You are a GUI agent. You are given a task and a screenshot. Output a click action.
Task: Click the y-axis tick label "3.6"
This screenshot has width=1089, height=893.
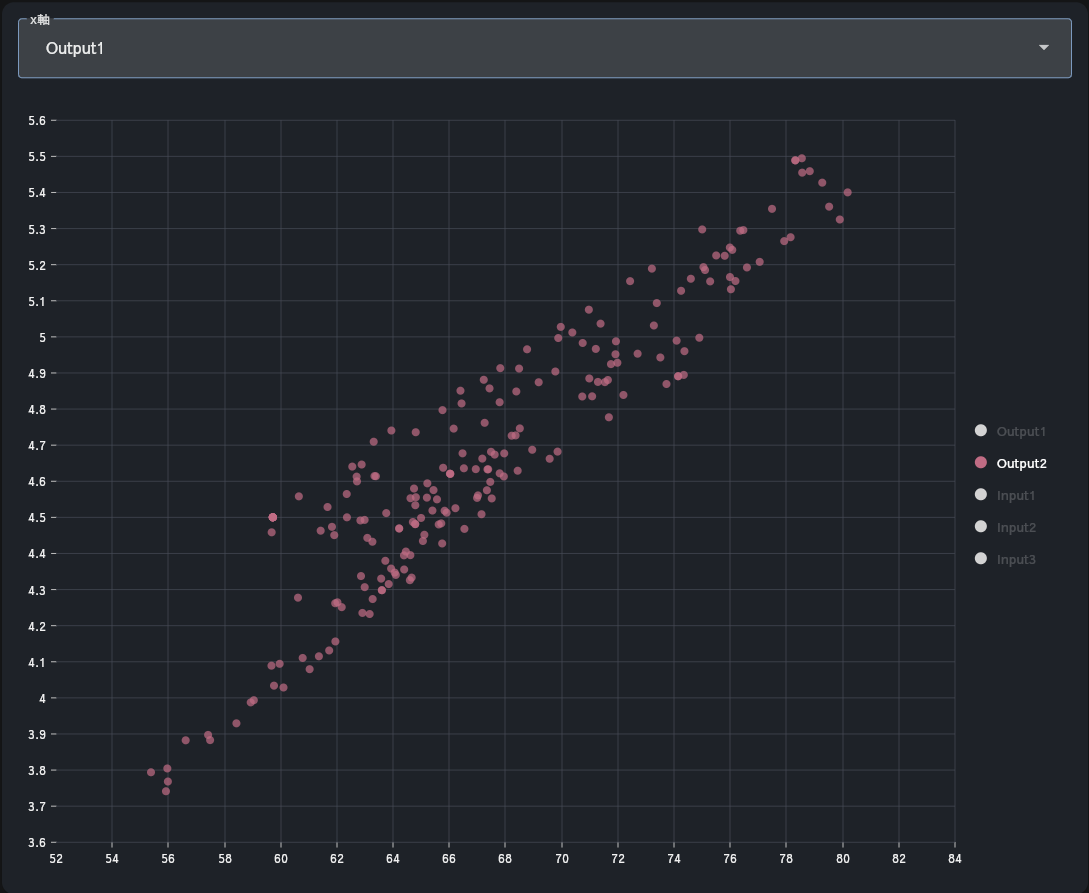pyautogui.click(x=38, y=843)
